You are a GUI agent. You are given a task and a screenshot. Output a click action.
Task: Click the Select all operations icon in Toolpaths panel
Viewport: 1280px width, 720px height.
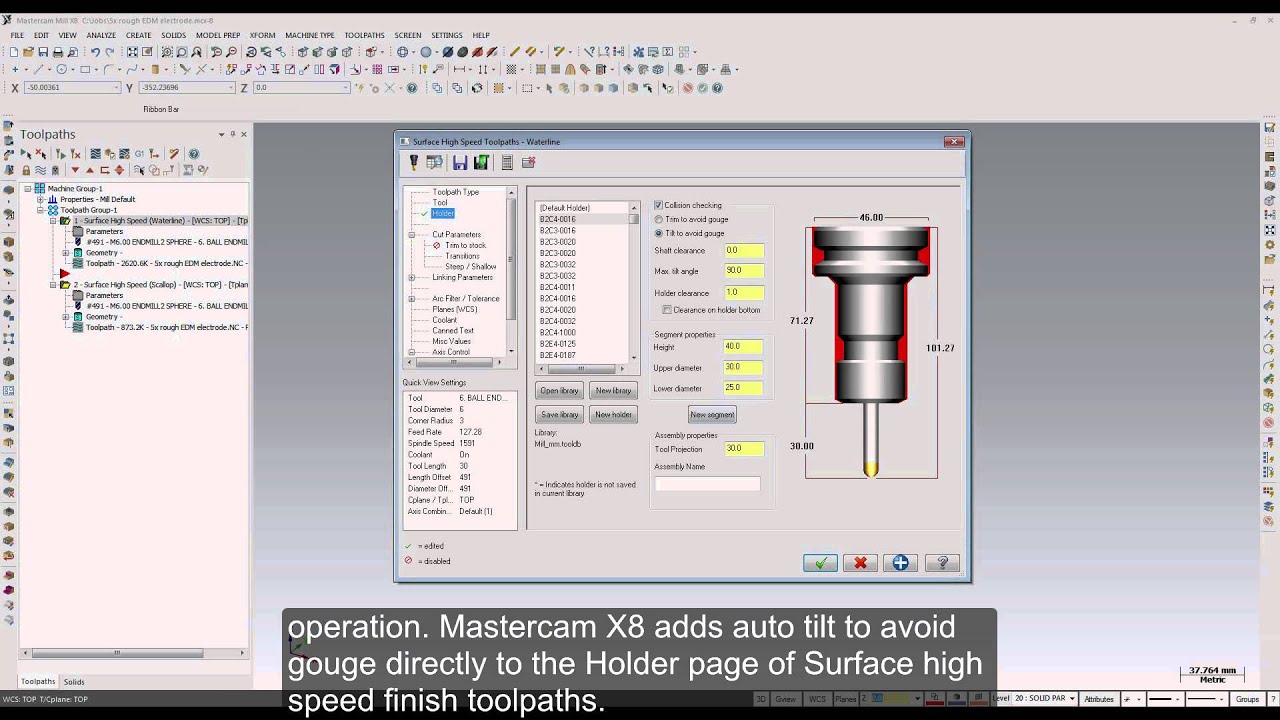26,154
